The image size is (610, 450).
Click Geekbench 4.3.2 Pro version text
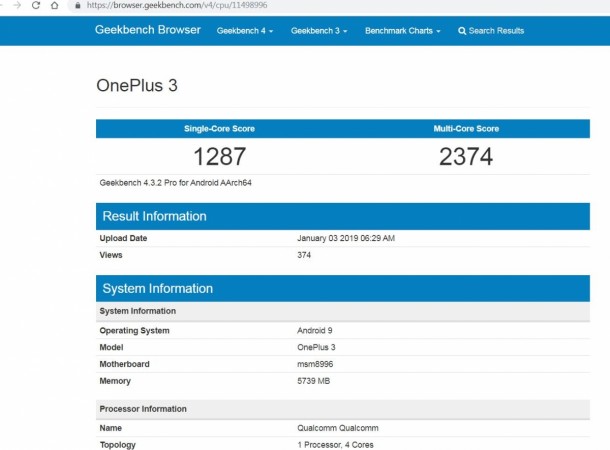click(x=175, y=183)
